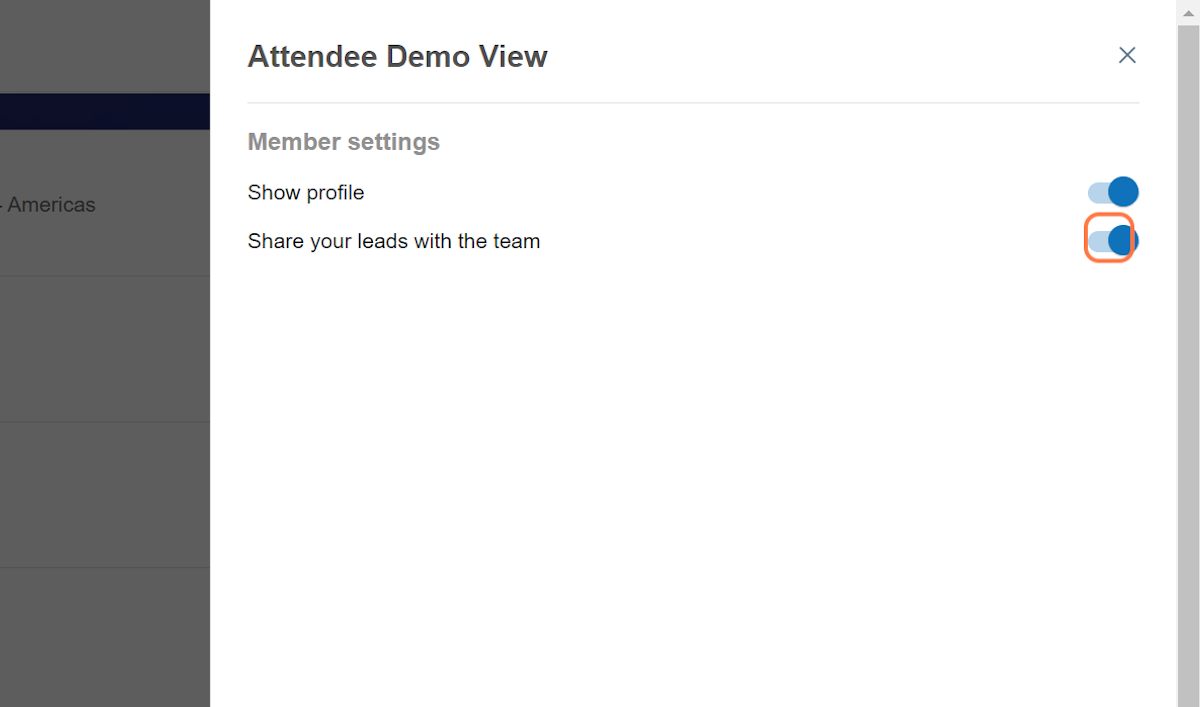1200x707 pixels.
Task: Click the Attendee Demo View title
Action: [397, 56]
